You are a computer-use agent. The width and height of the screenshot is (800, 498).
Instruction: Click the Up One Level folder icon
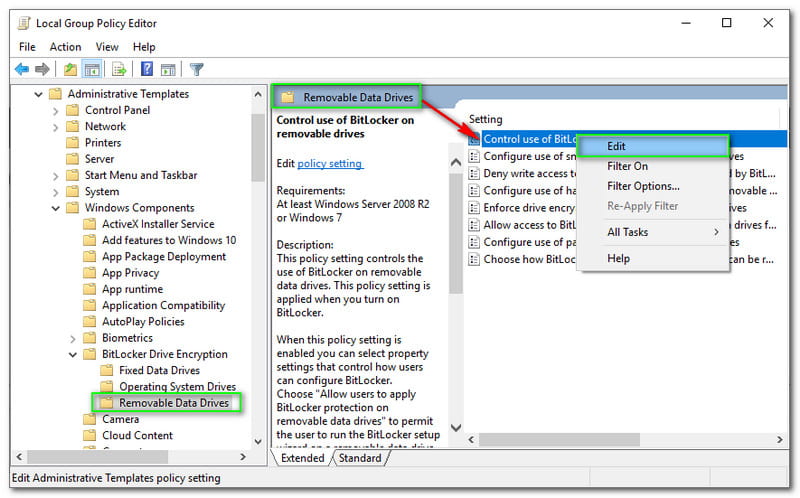(70, 69)
